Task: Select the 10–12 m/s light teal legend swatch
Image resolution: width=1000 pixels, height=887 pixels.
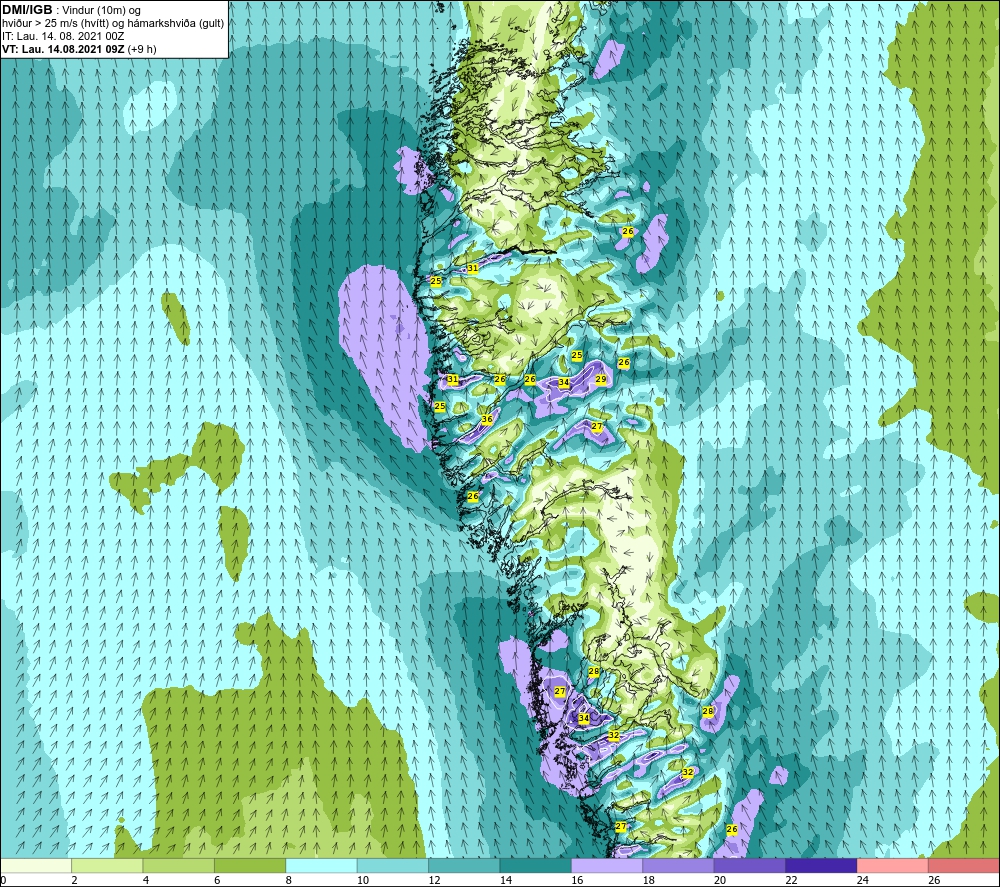Action: [393, 866]
